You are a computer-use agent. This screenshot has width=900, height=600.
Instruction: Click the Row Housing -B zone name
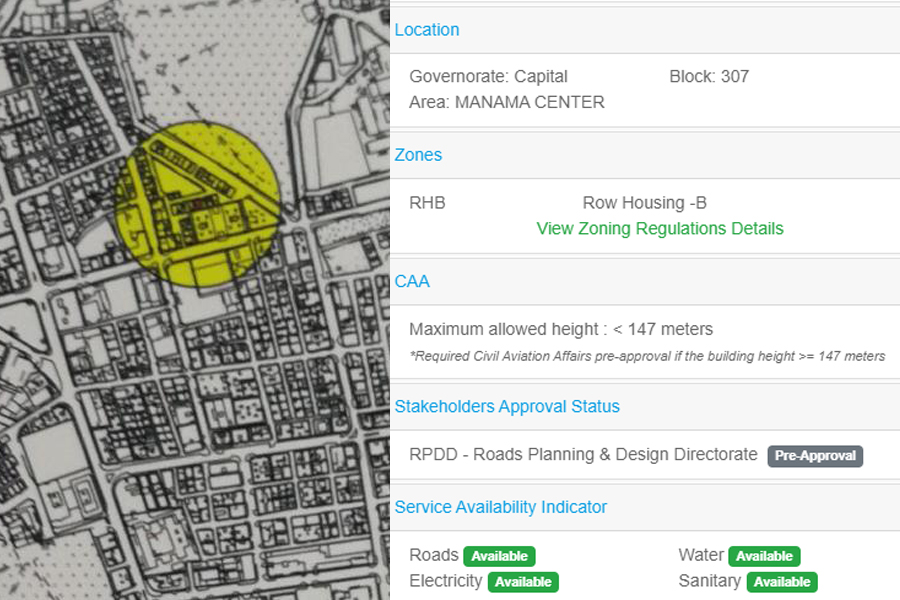click(644, 203)
